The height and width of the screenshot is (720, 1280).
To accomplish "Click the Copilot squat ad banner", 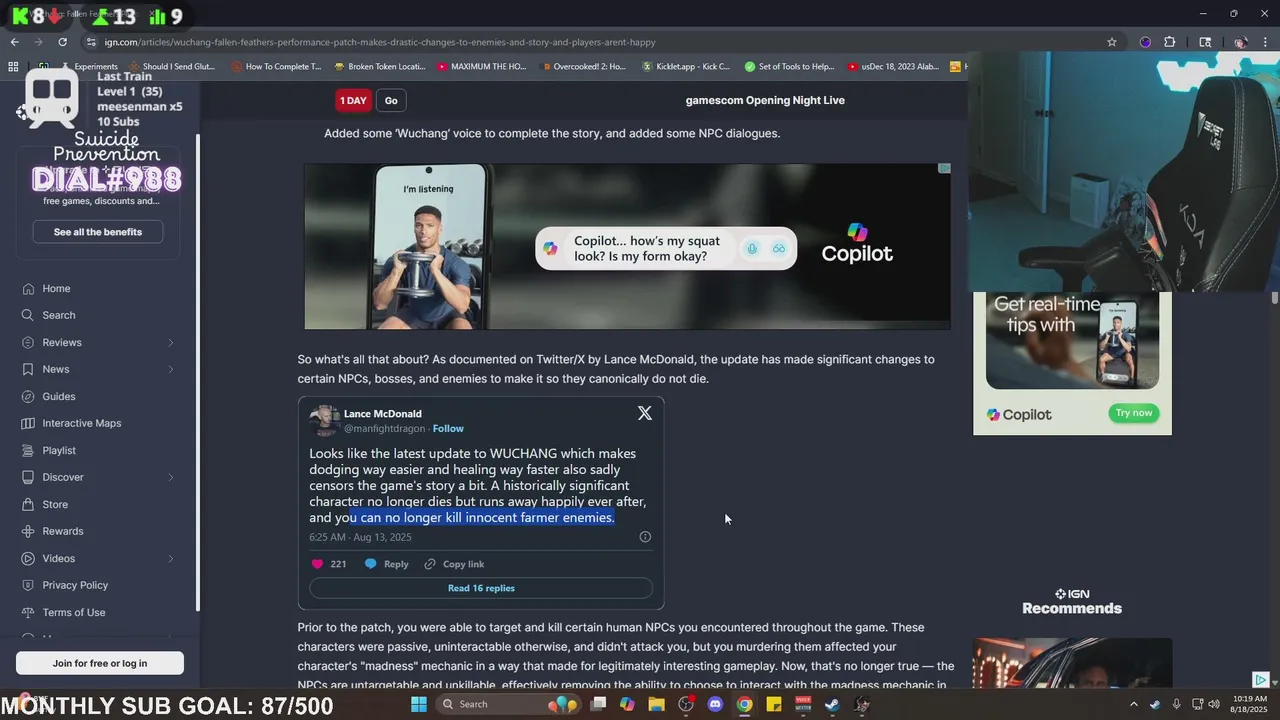I will coord(627,246).
